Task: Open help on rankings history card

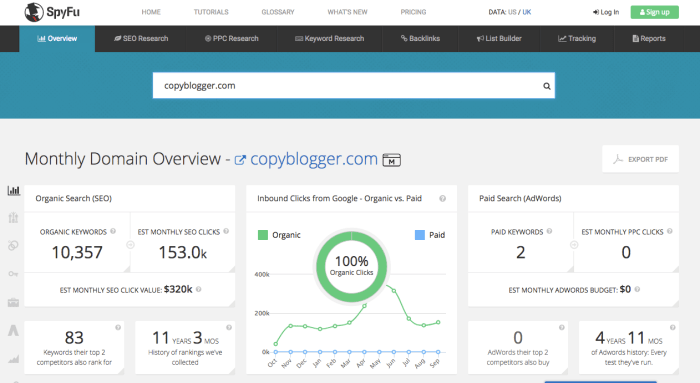Action: pyautogui.click(x=229, y=328)
